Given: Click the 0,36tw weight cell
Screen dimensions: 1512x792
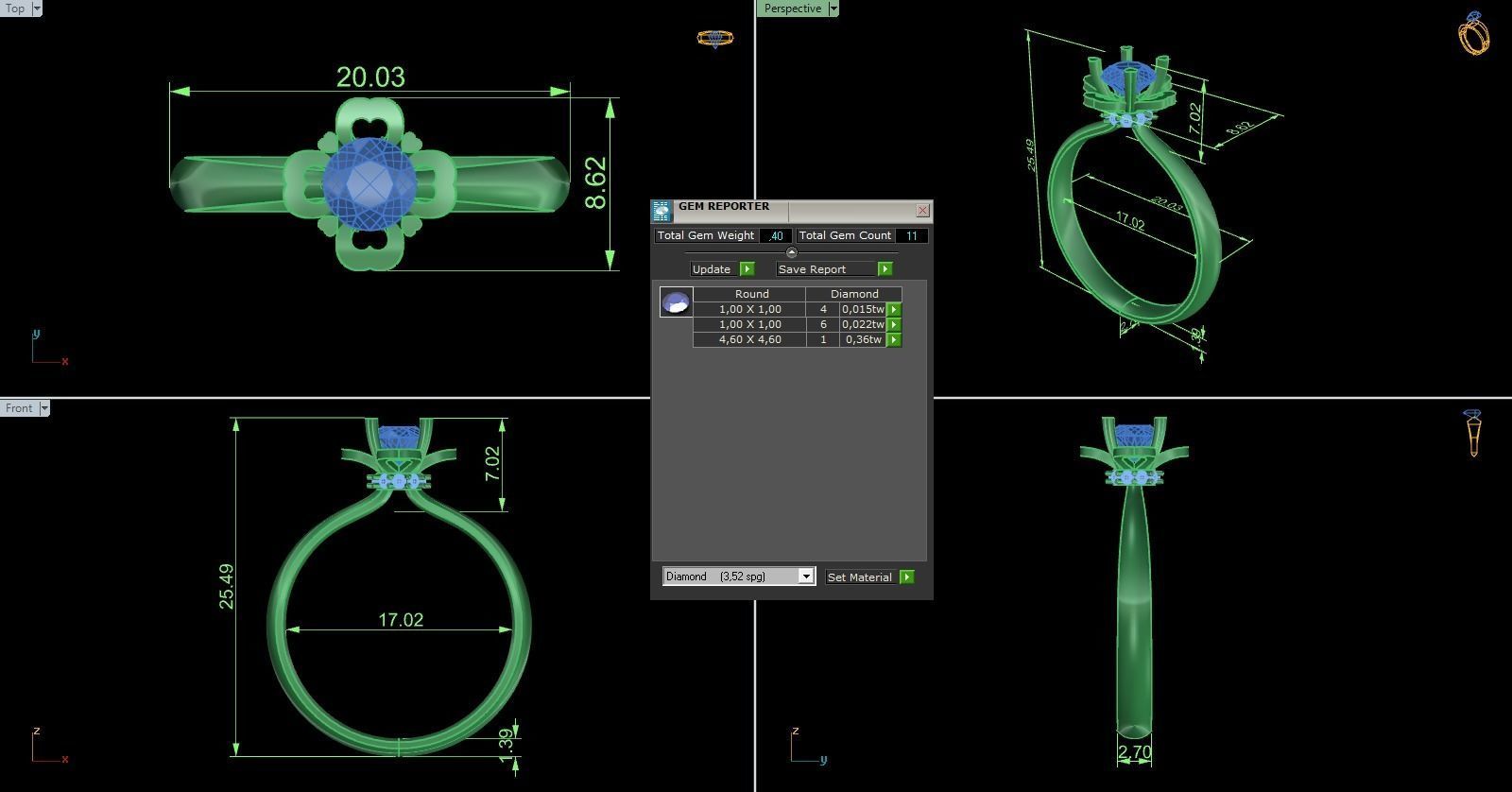Looking at the screenshot, I should pyautogui.click(x=864, y=339).
